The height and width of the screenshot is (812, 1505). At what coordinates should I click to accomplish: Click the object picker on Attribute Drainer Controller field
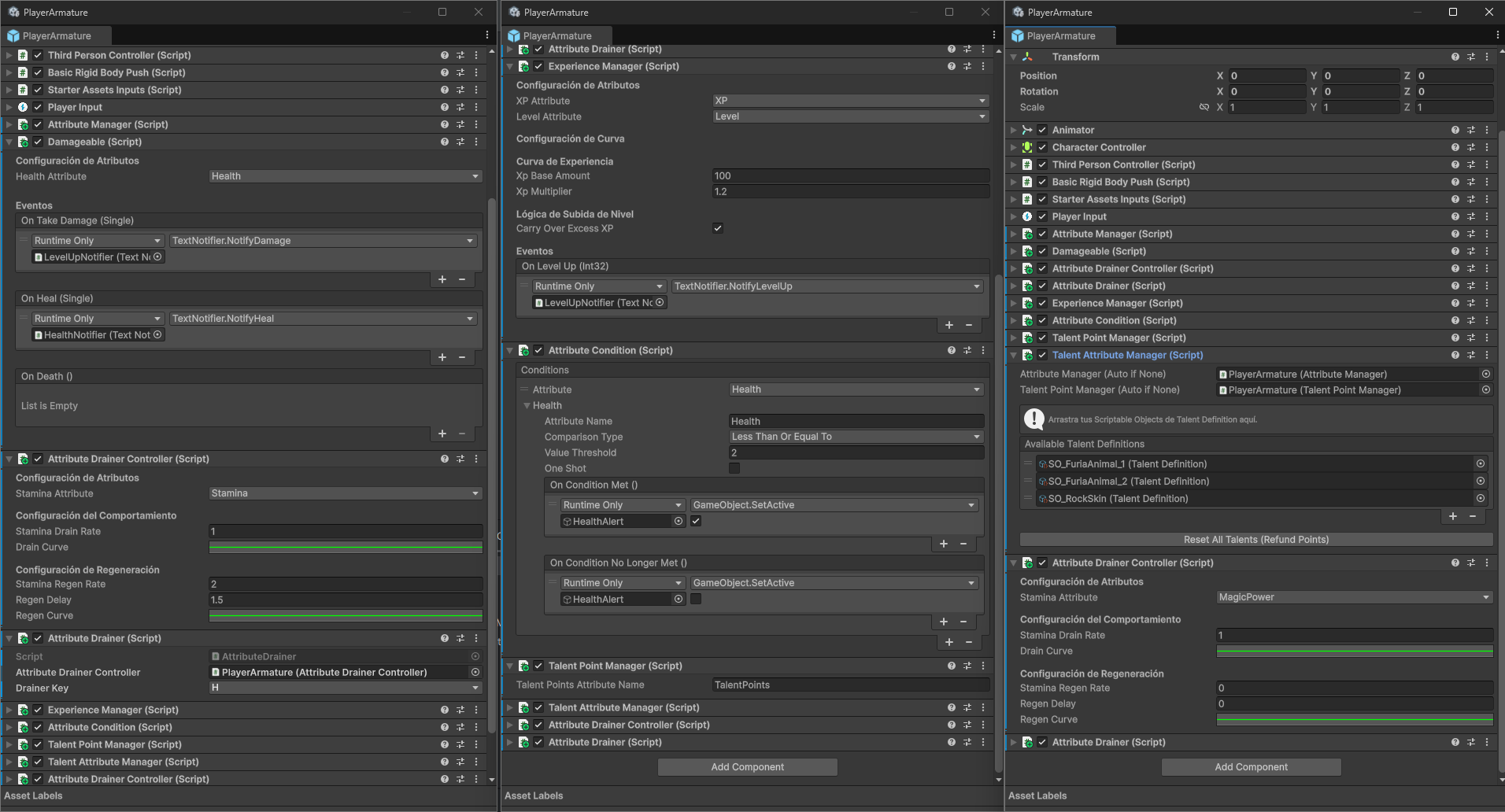(475, 672)
